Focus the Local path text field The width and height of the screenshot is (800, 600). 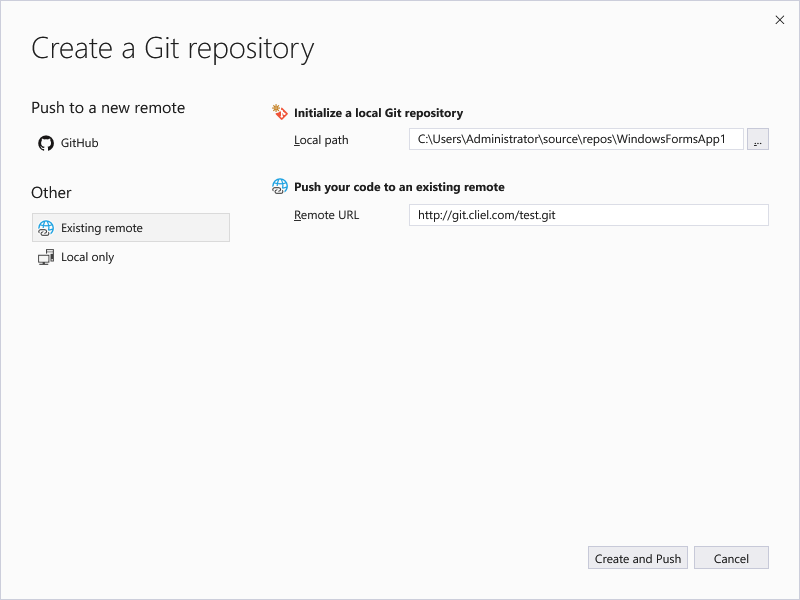coord(576,139)
